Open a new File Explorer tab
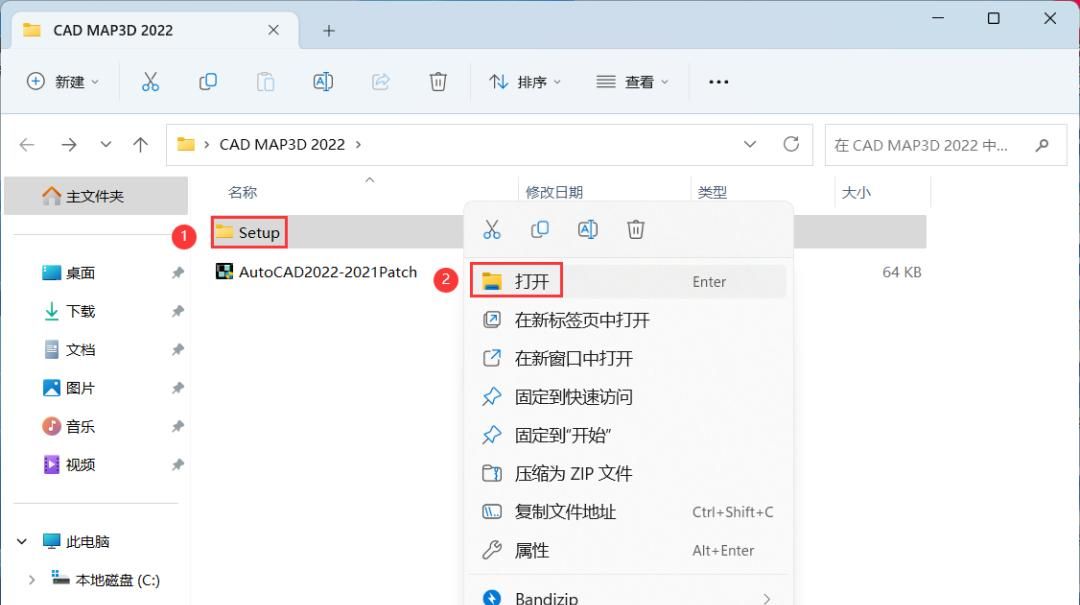The image size is (1080, 605). (328, 30)
